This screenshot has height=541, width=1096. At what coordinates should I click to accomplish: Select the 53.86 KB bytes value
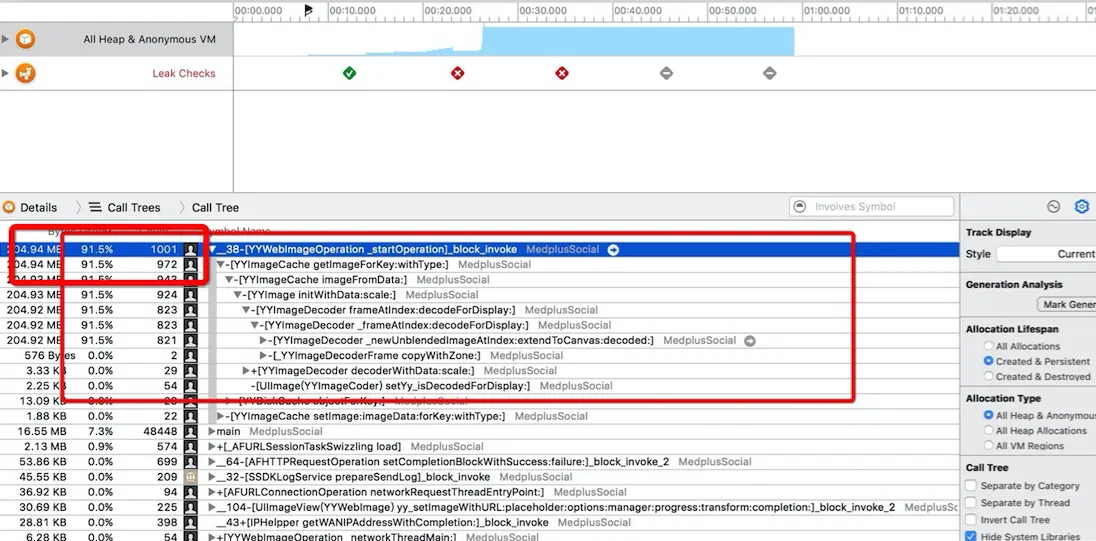pyautogui.click(x=42, y=462)
